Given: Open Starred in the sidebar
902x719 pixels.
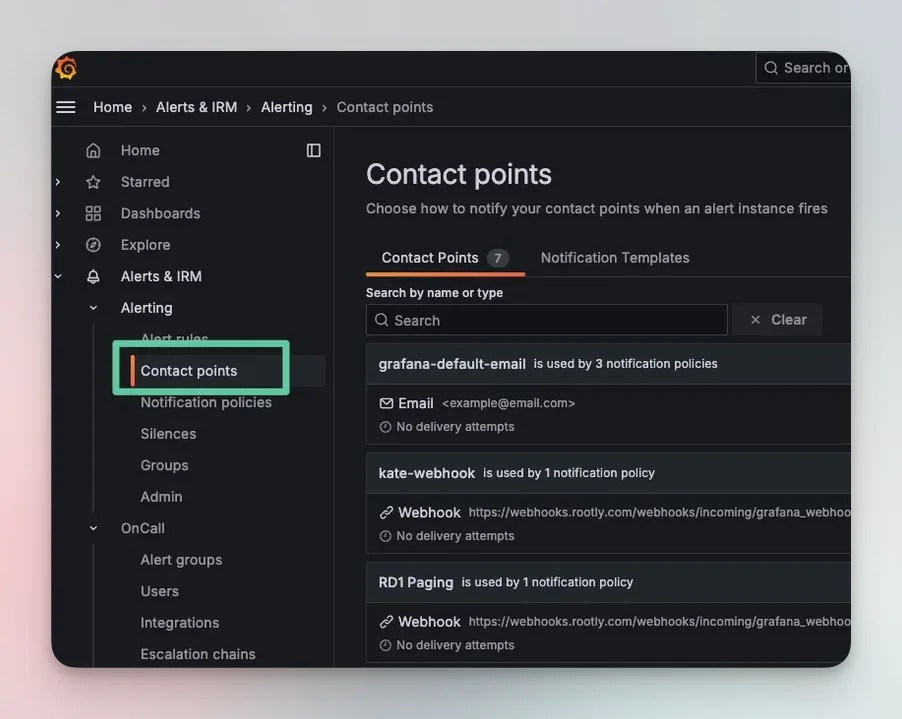Looking at the screenshot, I should click(x=145, y=182).
